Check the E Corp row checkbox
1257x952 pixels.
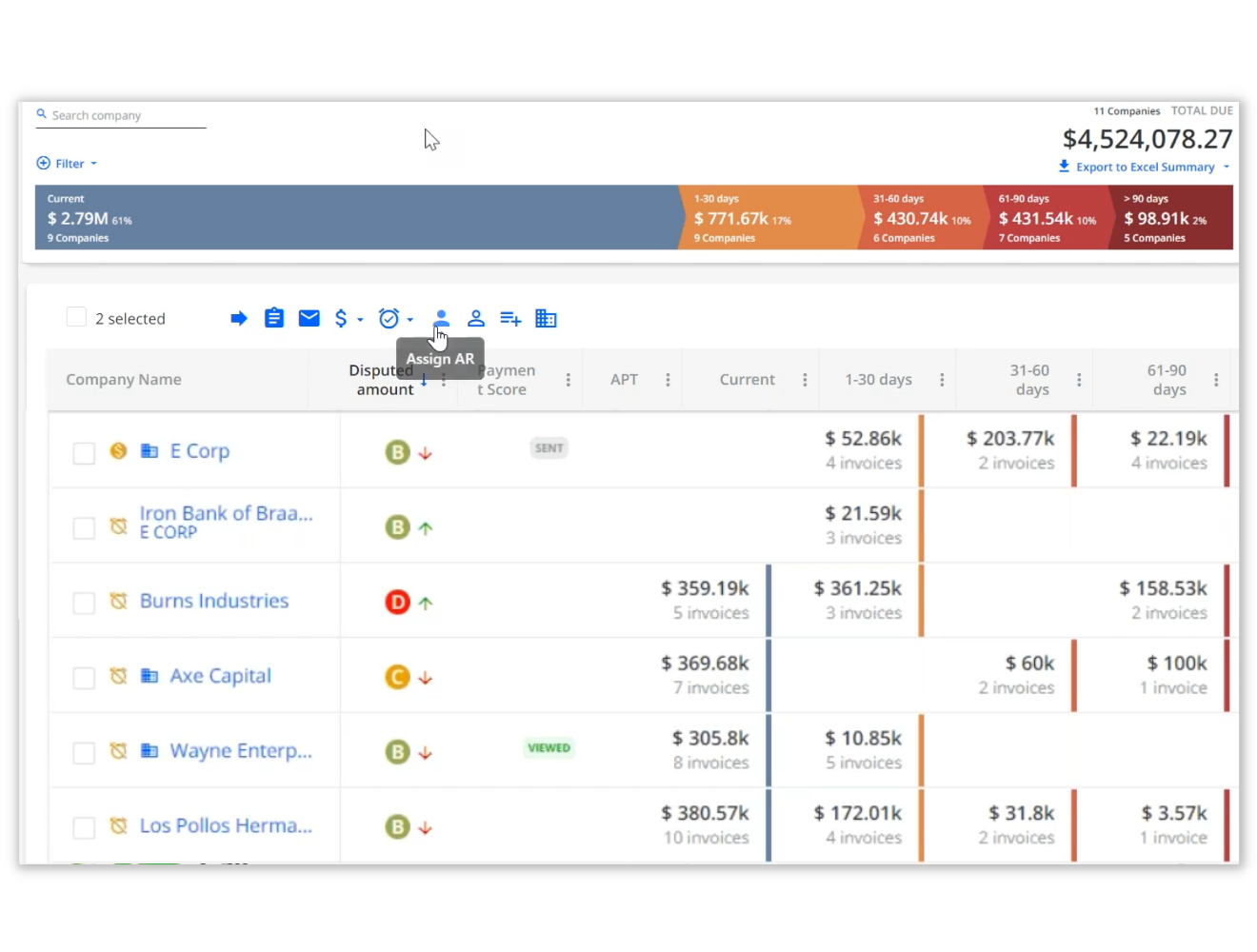click(84, 452)
